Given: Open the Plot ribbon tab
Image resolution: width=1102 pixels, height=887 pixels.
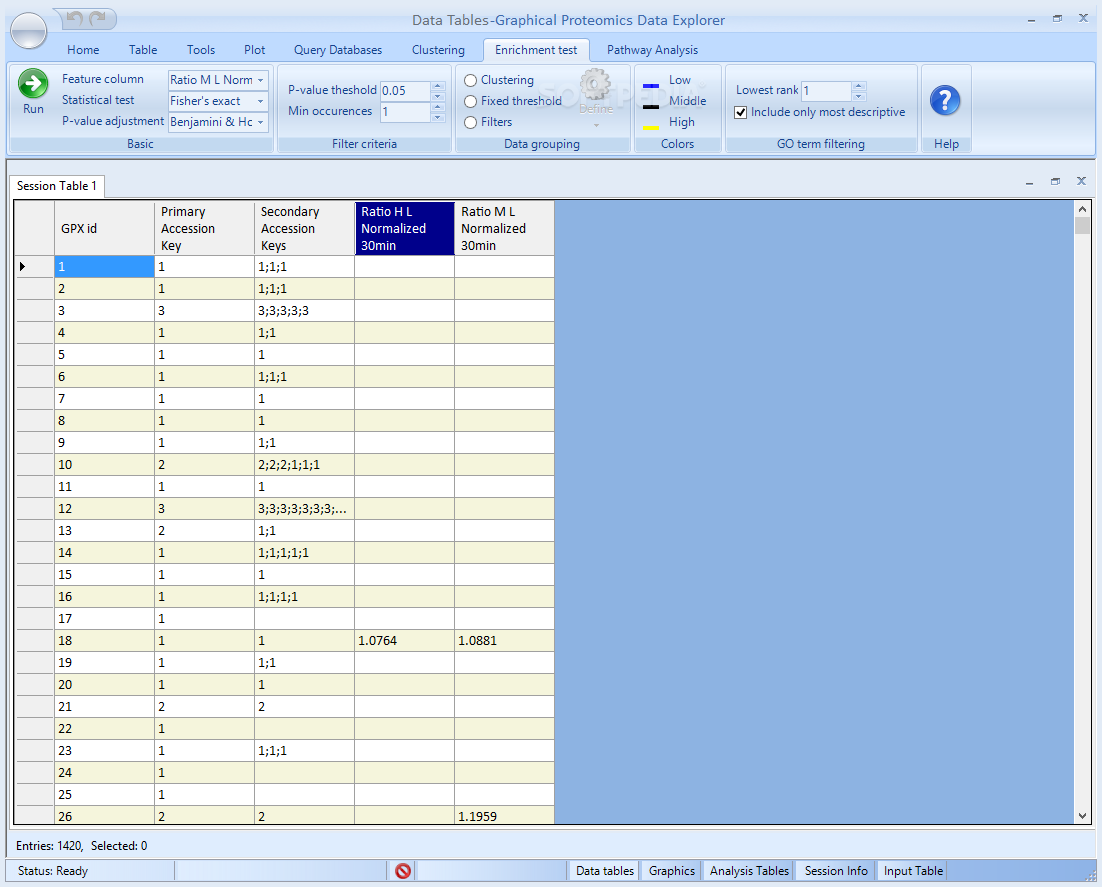Looking at the screenshot, I should [254, 50].
